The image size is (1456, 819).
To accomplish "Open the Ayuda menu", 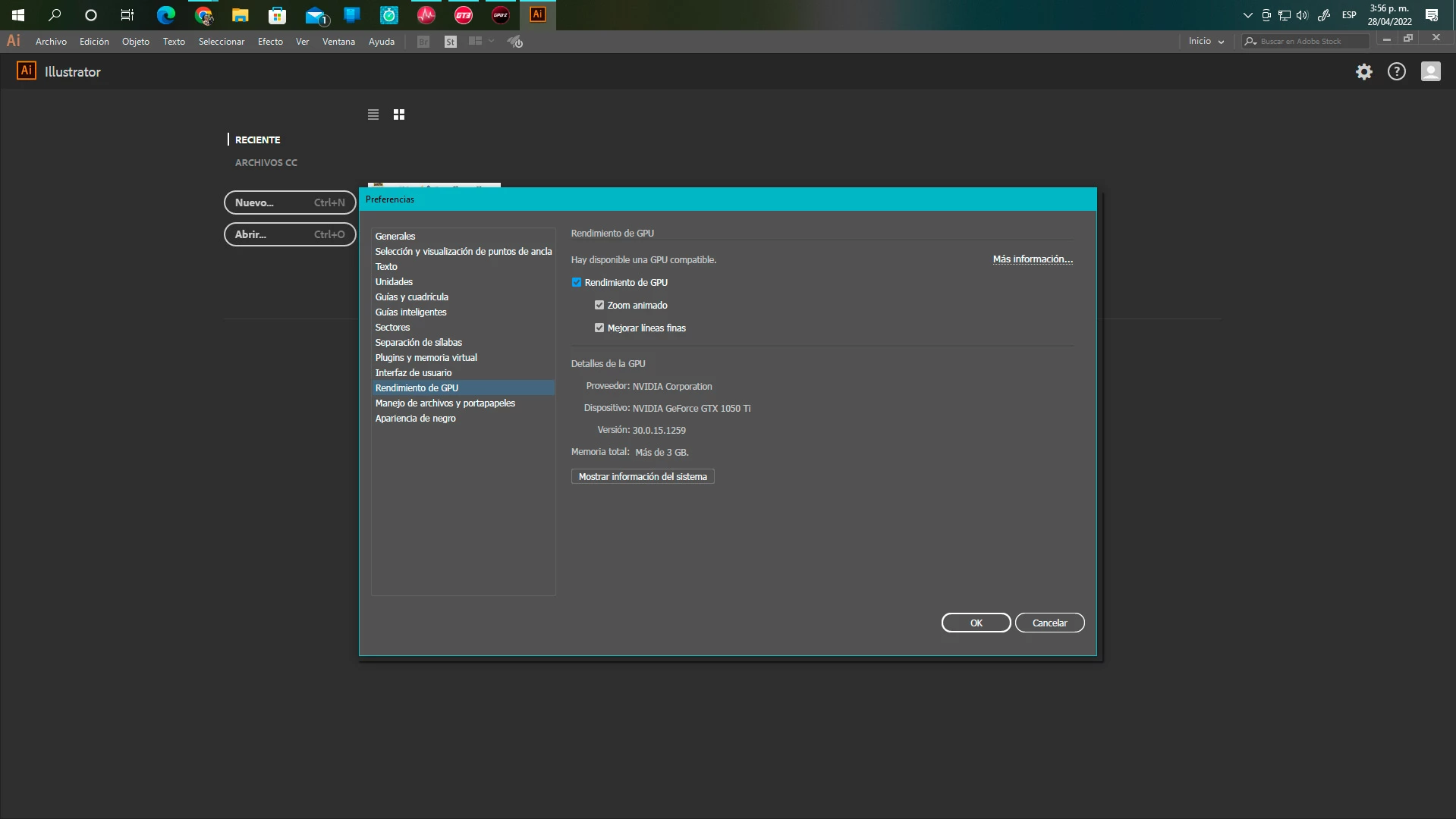I will coord(382,42).
